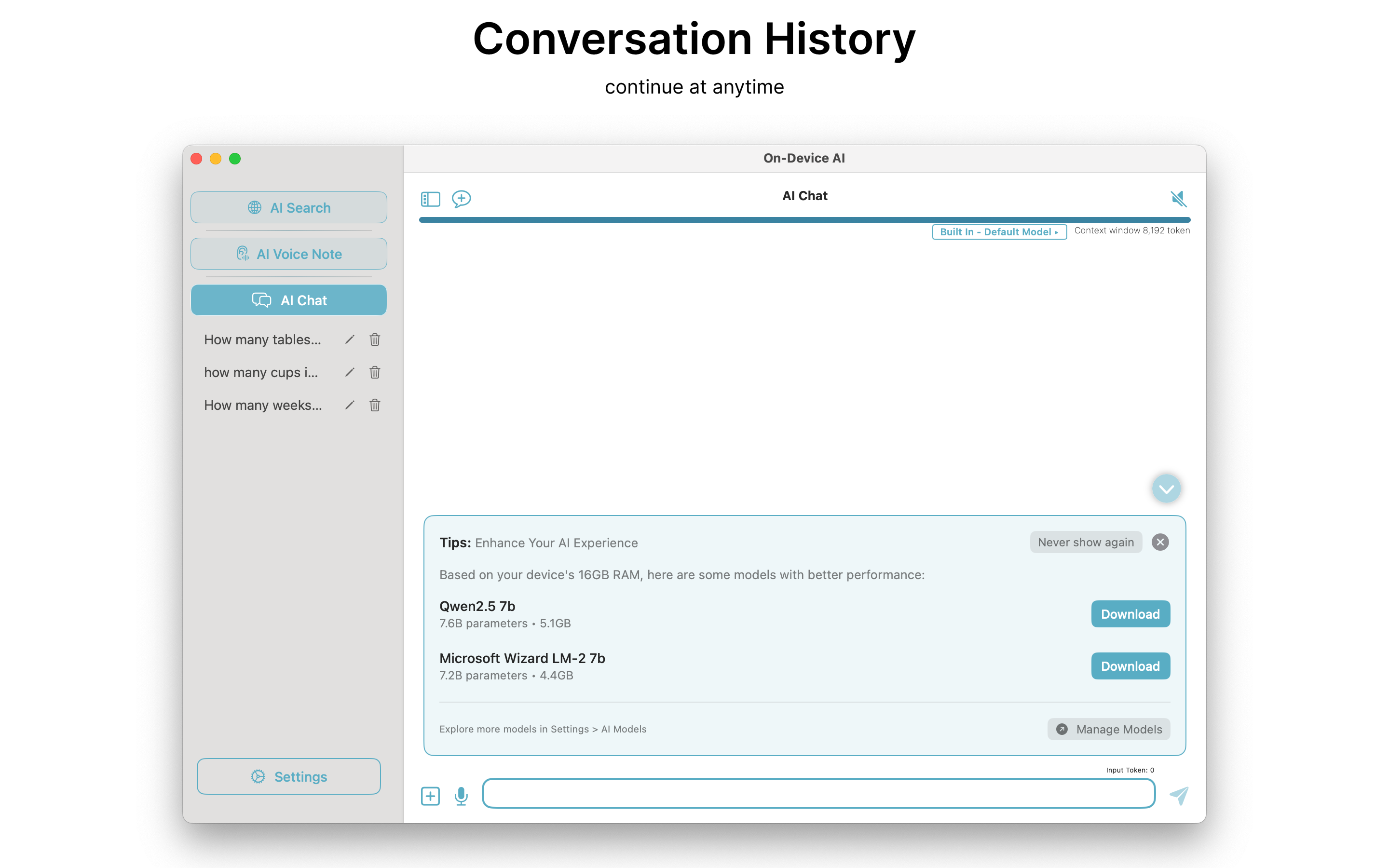Open the 'Built In - Default Model' selector
Viewport: 1389px width, 868px height.
click(999, 232)
